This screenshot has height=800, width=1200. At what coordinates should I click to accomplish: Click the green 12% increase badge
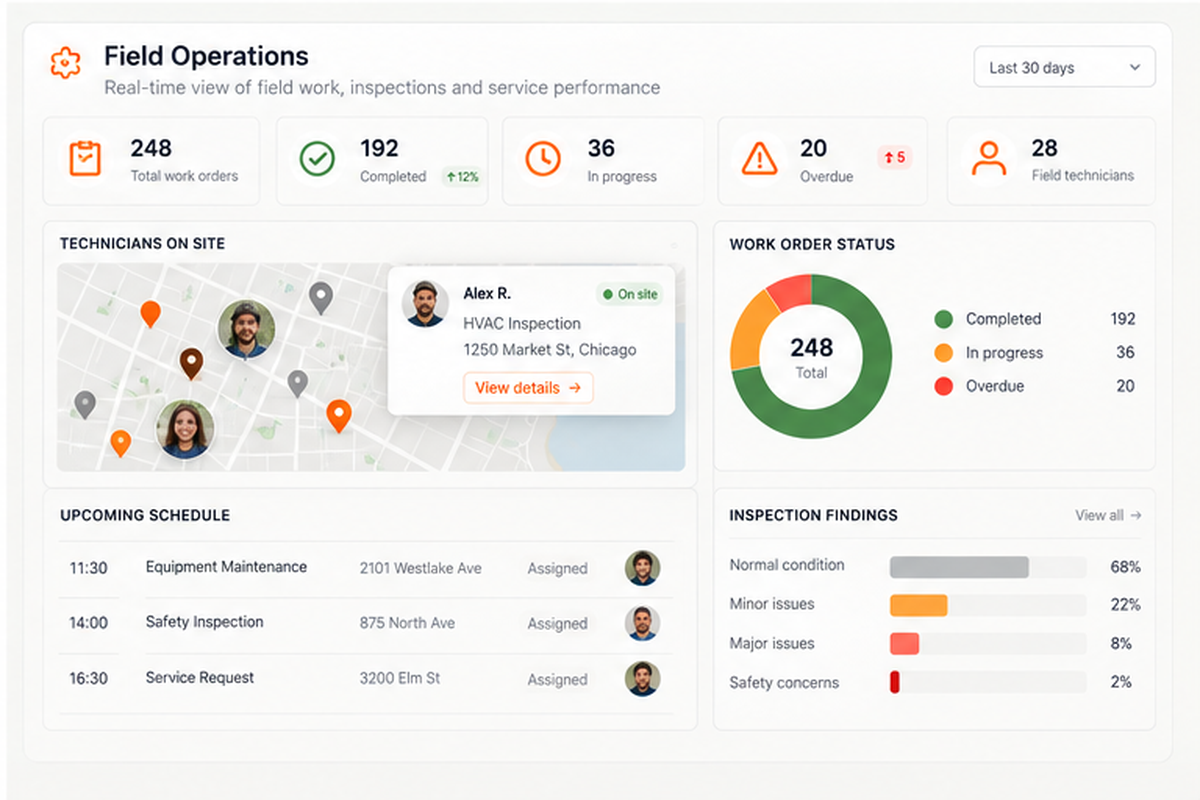click(x=462, y=177)
